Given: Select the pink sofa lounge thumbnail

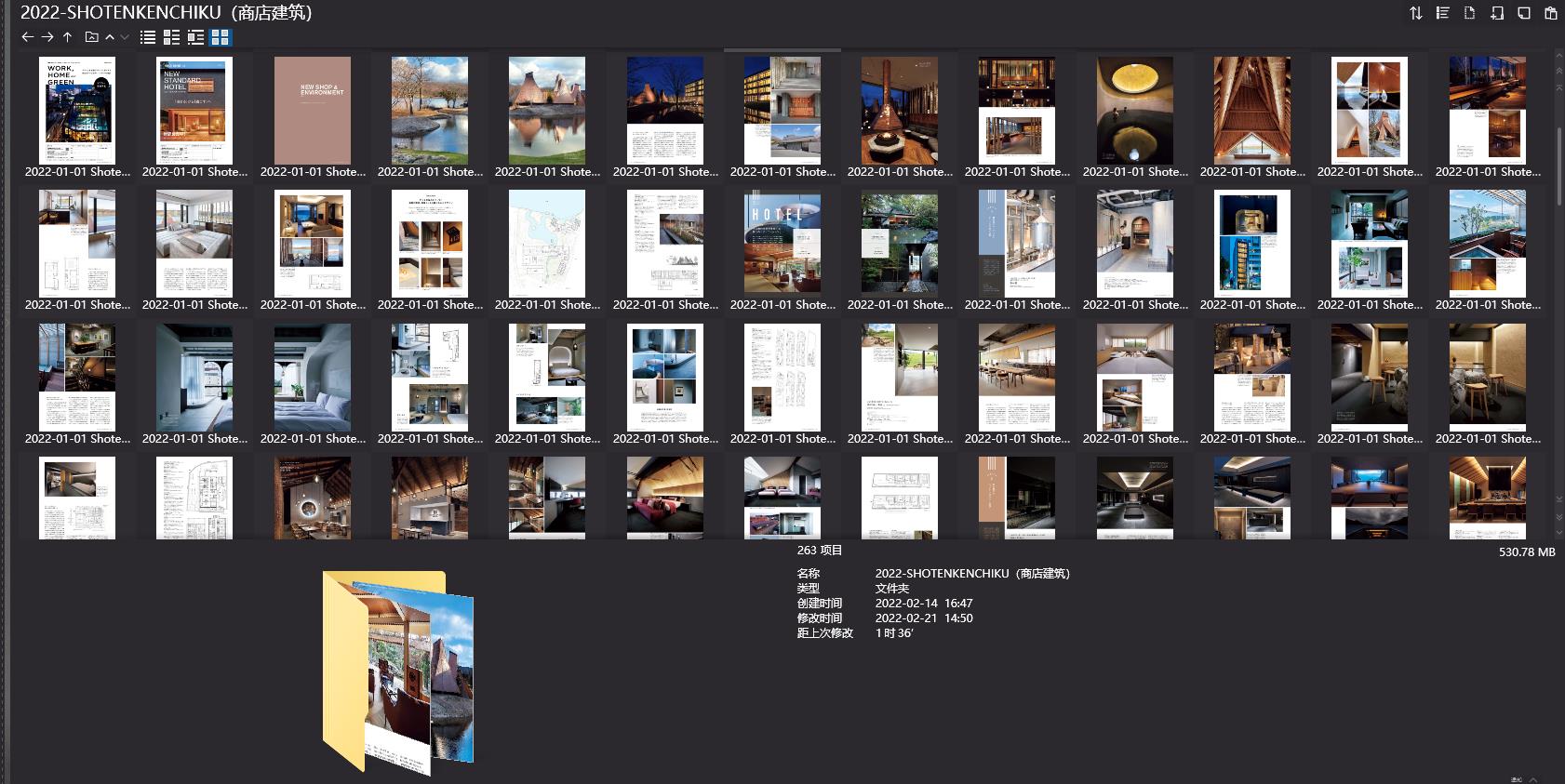Looking at the screenshot, I should [x=665, y=498].
